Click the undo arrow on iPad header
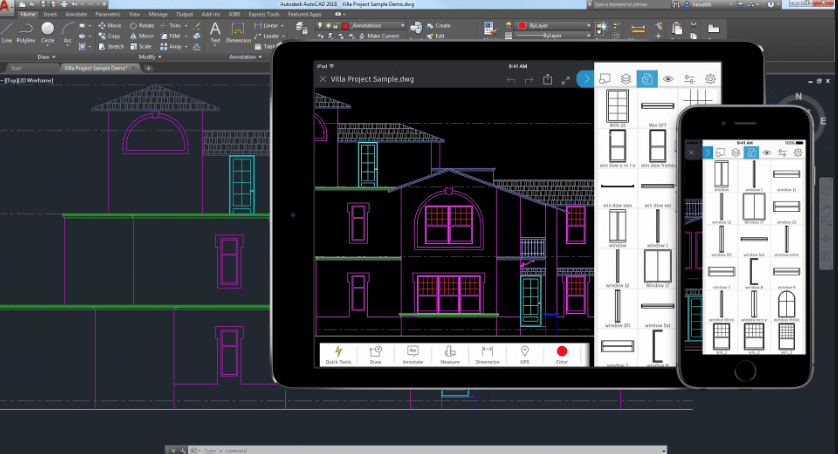This screenshot has width=838, height=454. pos(511,80)
